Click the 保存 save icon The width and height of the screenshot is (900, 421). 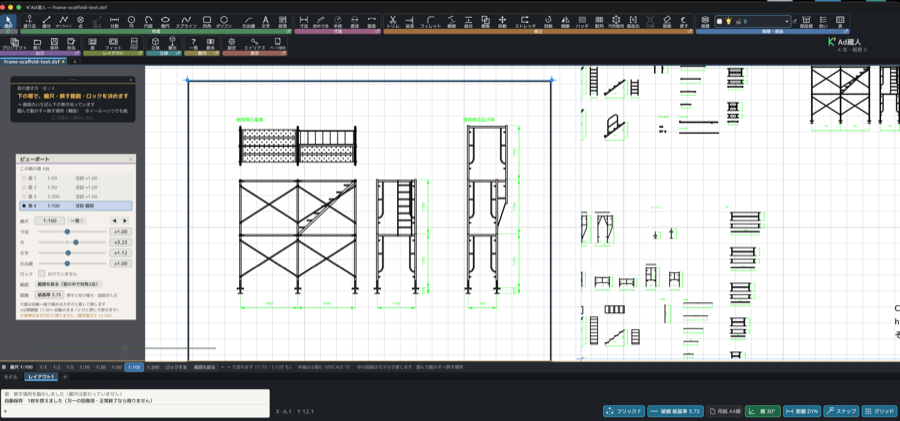(x=54, y=44)
